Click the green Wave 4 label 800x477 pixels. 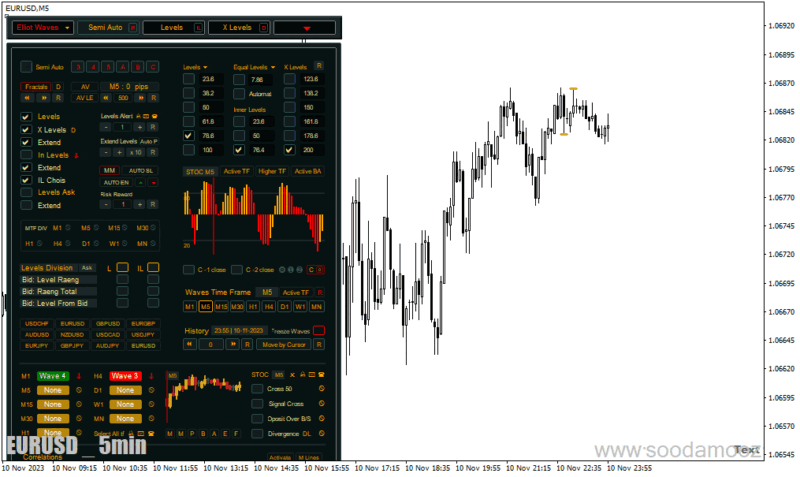click(53, 376)
